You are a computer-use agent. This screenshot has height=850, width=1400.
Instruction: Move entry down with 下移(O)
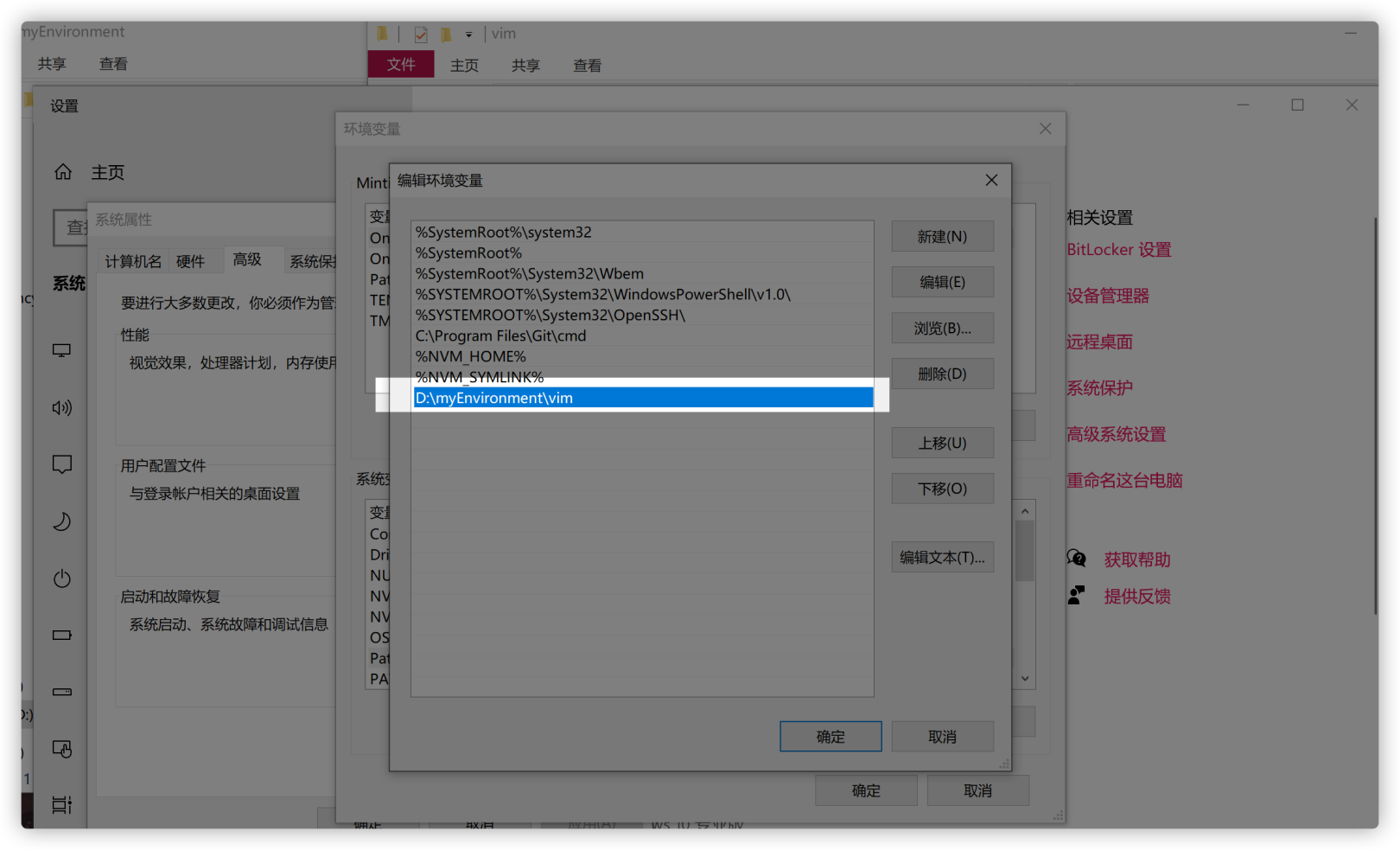[942, 489]
